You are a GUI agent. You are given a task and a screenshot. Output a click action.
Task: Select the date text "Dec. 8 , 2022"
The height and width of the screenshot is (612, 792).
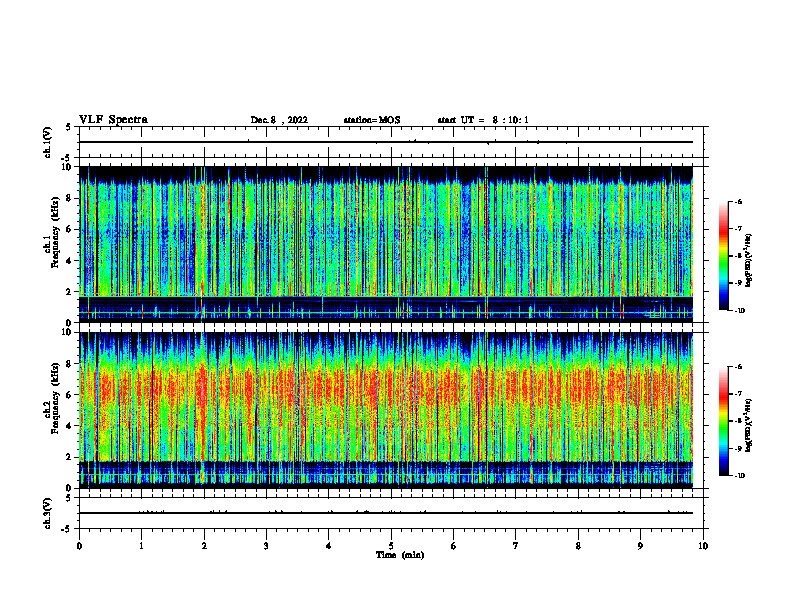click(x=279, y=120)
